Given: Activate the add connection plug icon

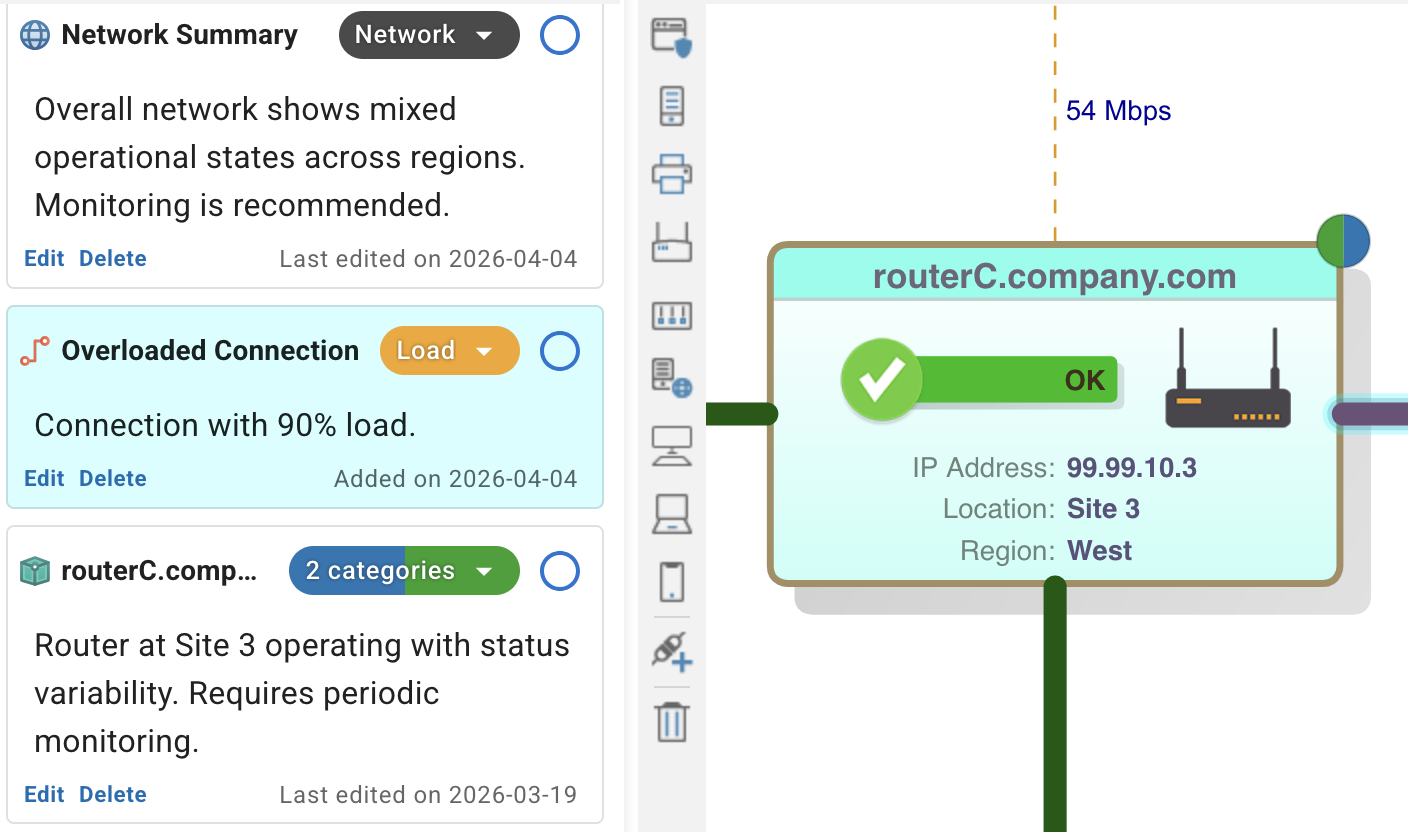Looking at the screenshot, I should (x=672, y=651).
